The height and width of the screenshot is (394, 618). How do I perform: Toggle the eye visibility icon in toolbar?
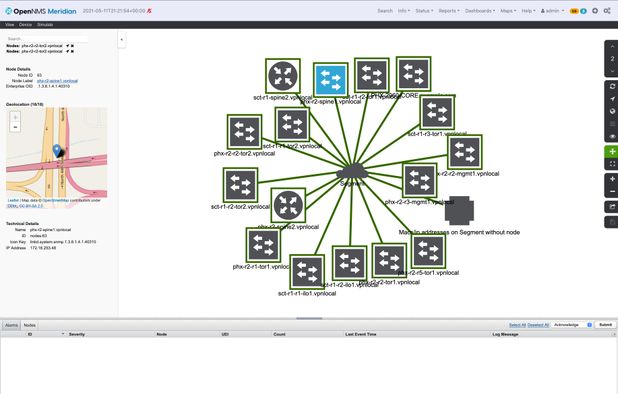[612, 136]
